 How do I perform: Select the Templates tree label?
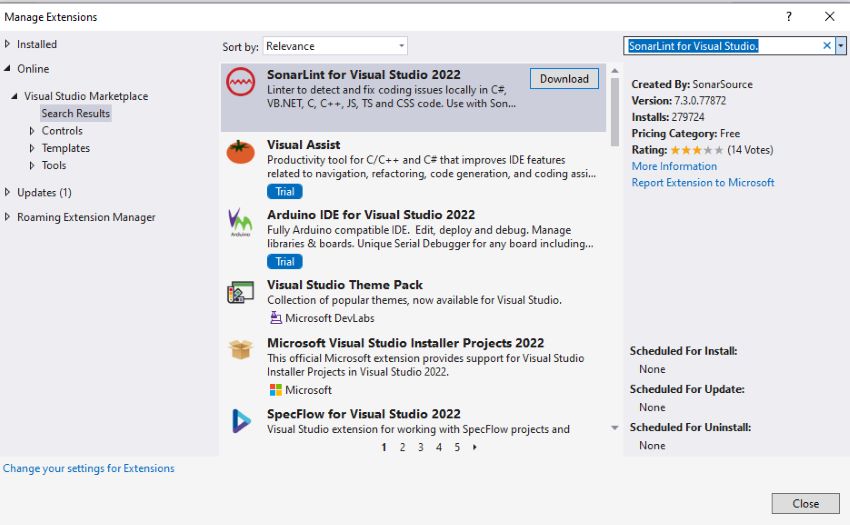pos(66,148)
